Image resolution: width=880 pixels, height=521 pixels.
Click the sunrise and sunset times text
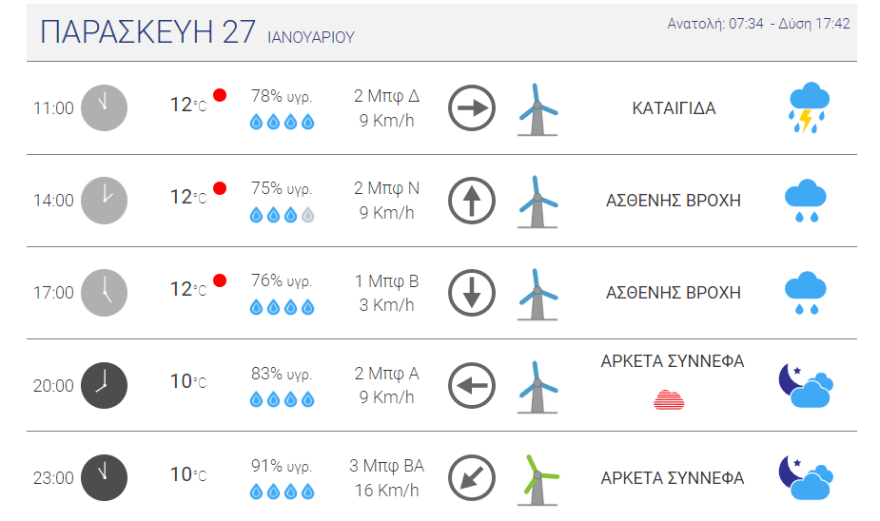(758, 23)
